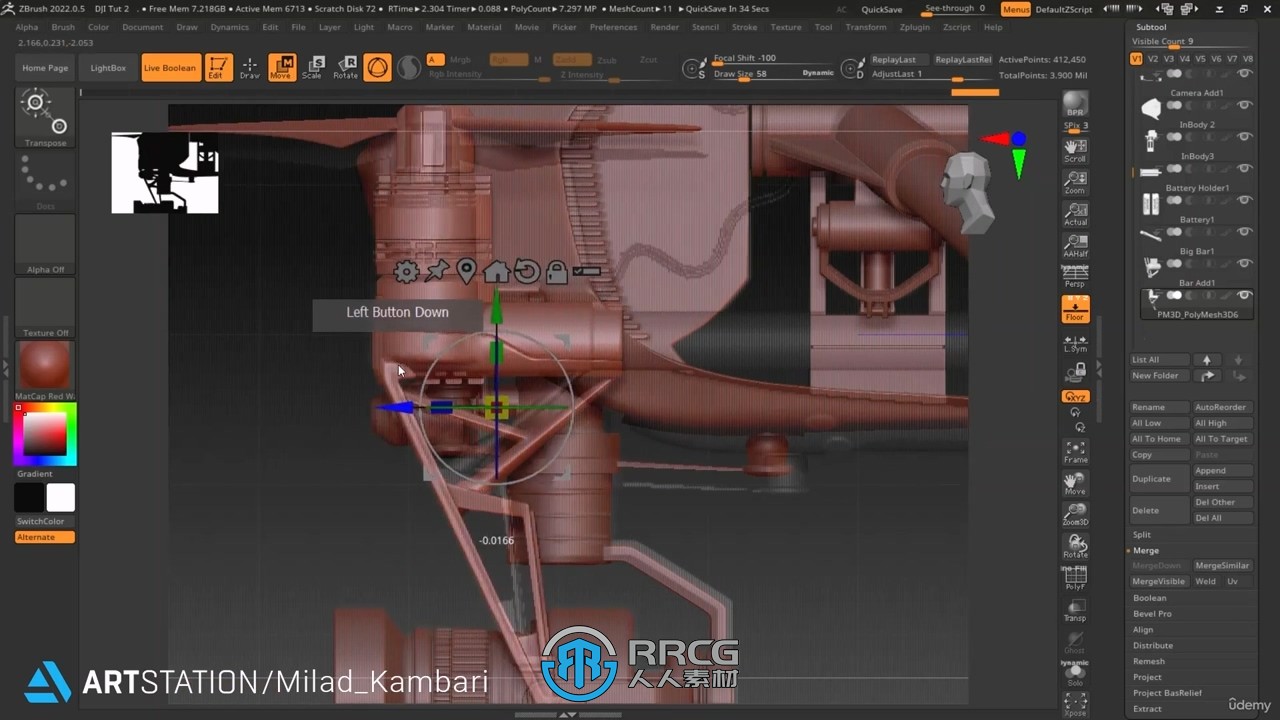Viewport: 1280px width, 720px height.
Task: Open the Zplugin menu
Action: pos(914,27)
